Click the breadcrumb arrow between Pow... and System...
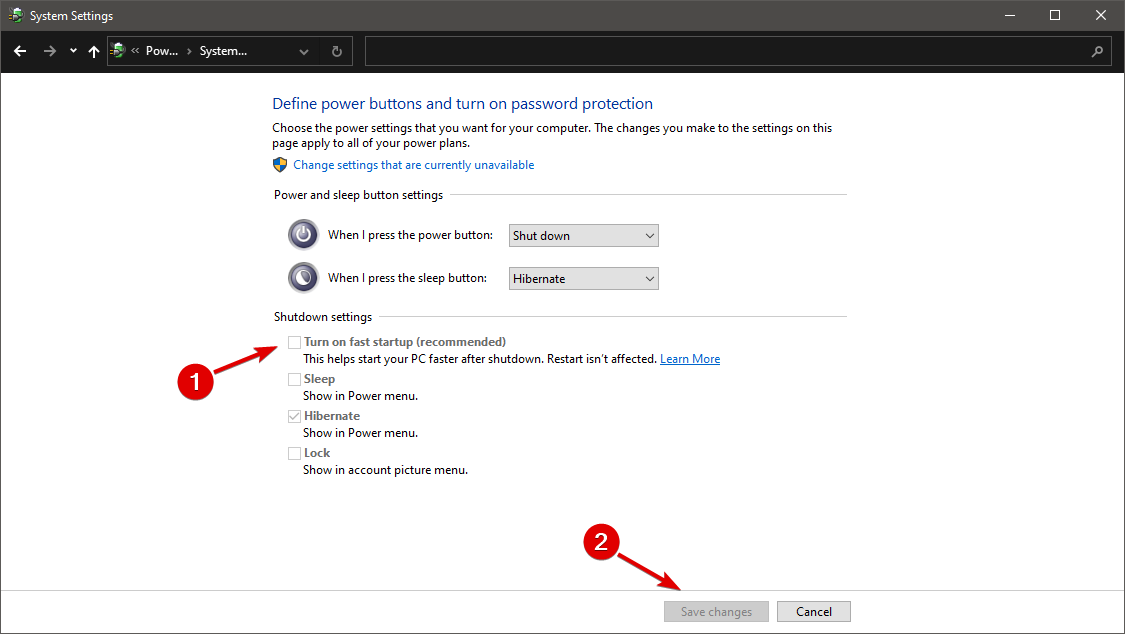Viewport: 1125px width, 634px height. [x=189, y=51]
